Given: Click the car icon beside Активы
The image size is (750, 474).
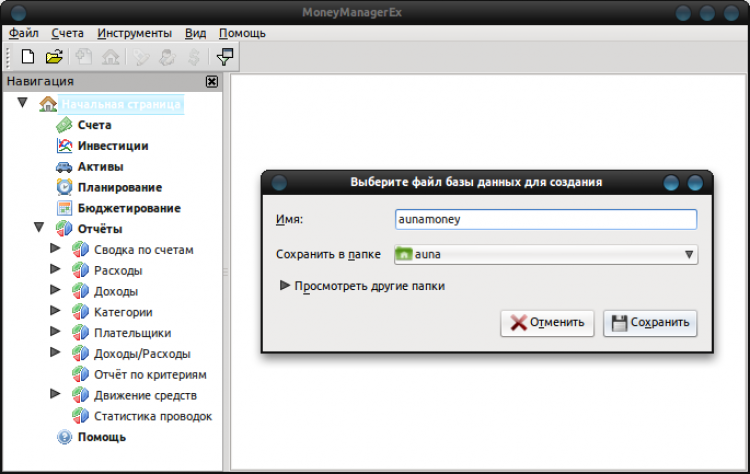Looking at the screenshot, I should [64, 166].
